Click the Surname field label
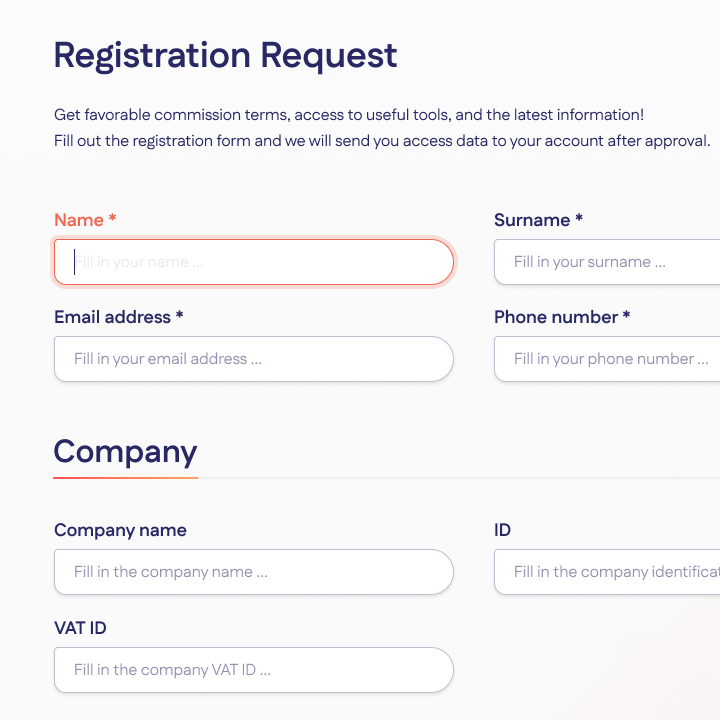Screen dimensions: 720x720 [x=532, y=220]
